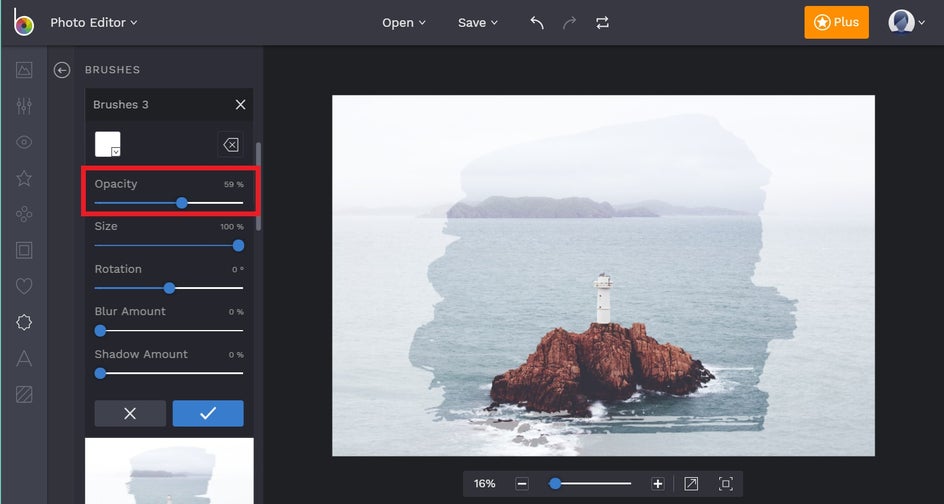Viewport: 944px width, 504px height.
Task: Toggle fullscreen view icon in zoom bar
Action: tap(691, 484)
